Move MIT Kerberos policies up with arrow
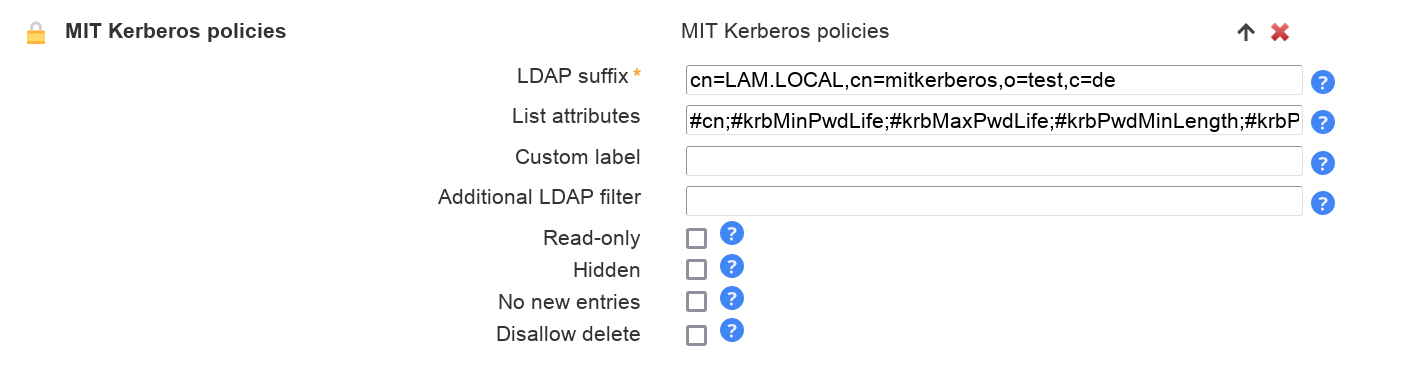Screen dimensions: 1403x389 pos(1245,32)
